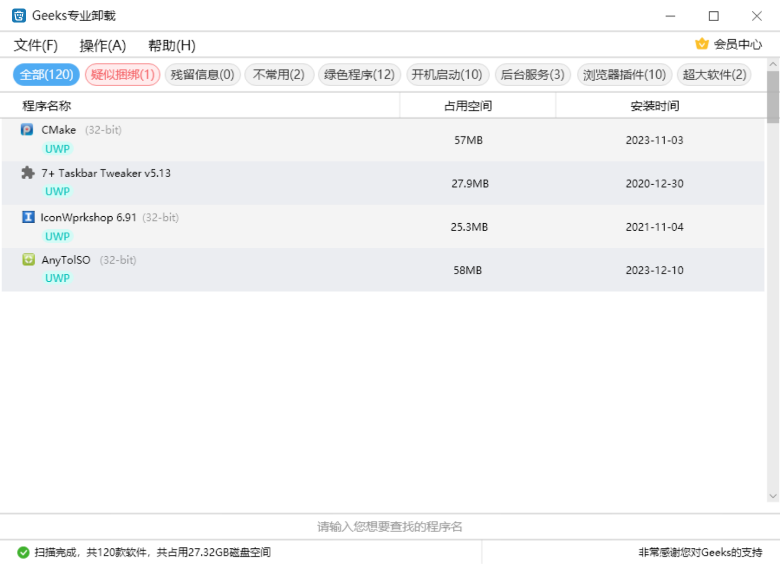Click the (32-bit) label beside IconWprkshop 6.91
This screenshot has width=780, height=566.
click(161, 217)
